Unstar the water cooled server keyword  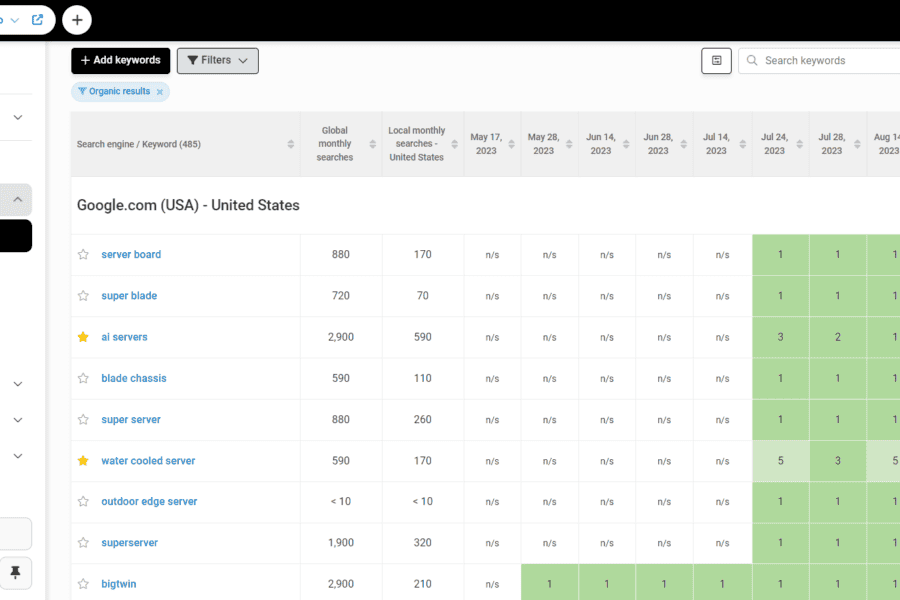pos(84,461)
